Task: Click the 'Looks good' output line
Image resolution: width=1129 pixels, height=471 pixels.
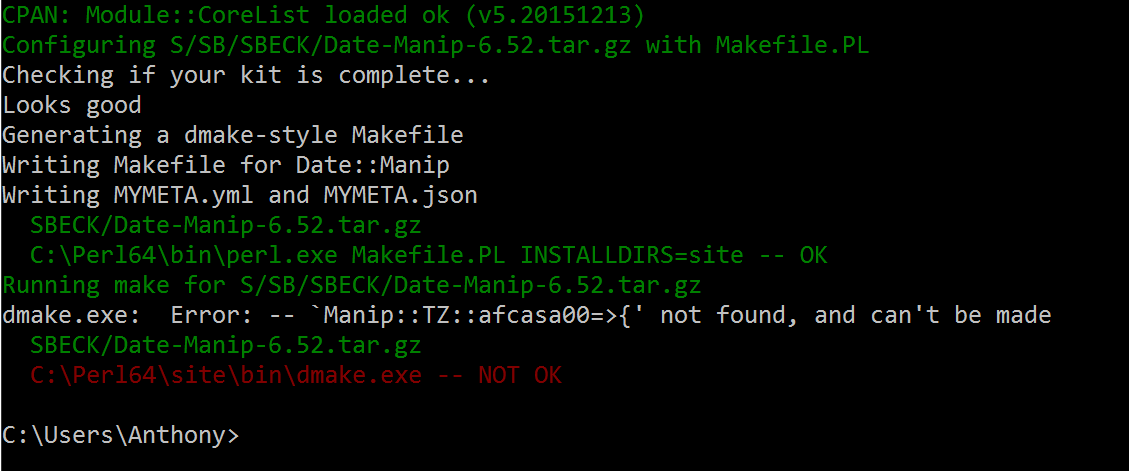Action: pyautogui.click(x=72, y=106)
